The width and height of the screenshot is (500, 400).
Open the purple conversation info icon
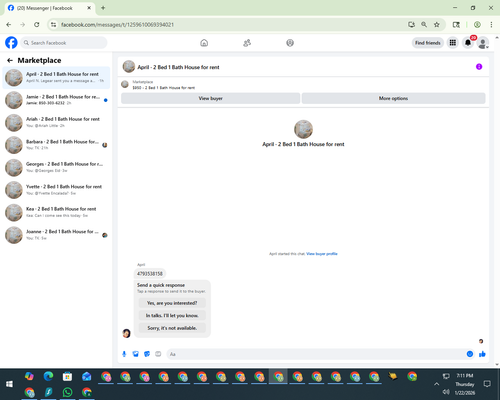[x=479, y=67]
